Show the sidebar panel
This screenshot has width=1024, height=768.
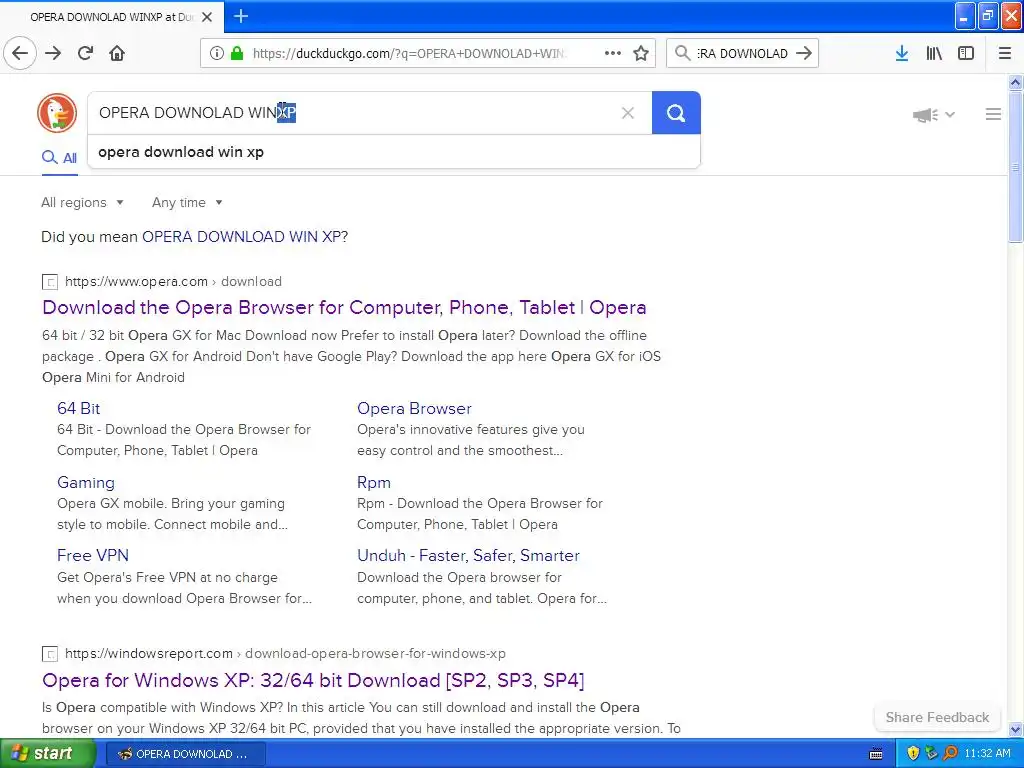click(966, 53)
